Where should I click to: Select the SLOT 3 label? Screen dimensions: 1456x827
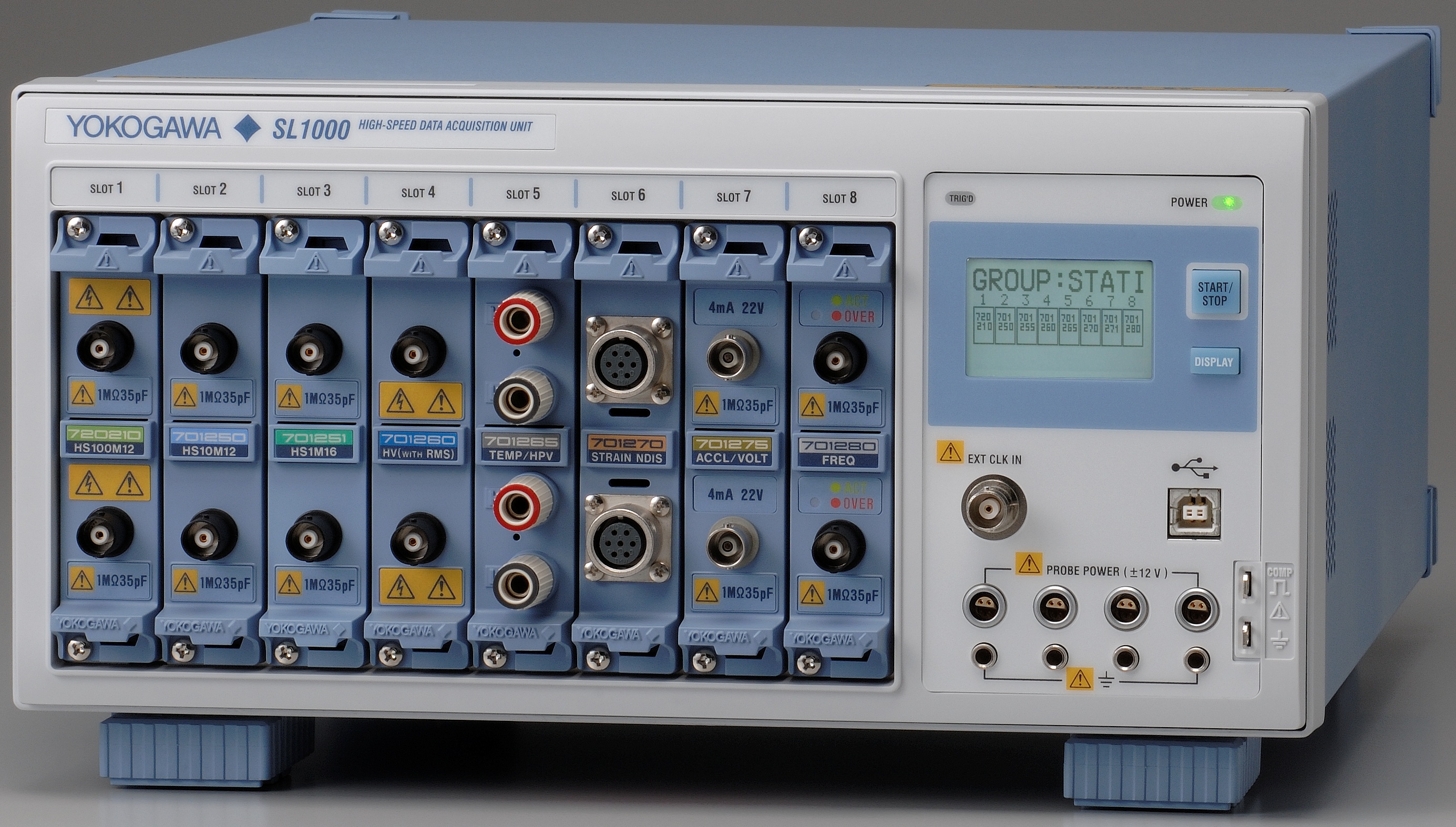(314, 191)
